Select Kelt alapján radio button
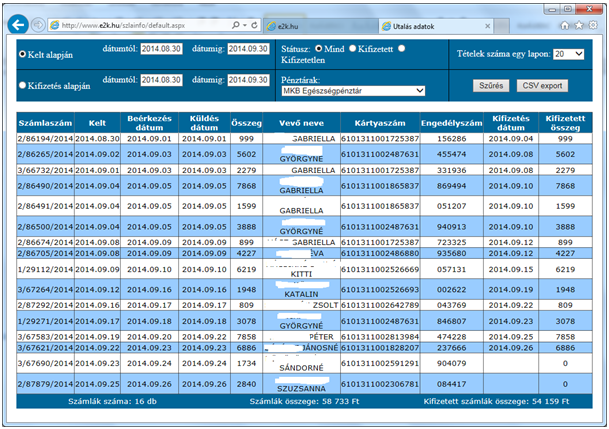The height and width of the screenshot is (429, 609). [x=23, y=54]
